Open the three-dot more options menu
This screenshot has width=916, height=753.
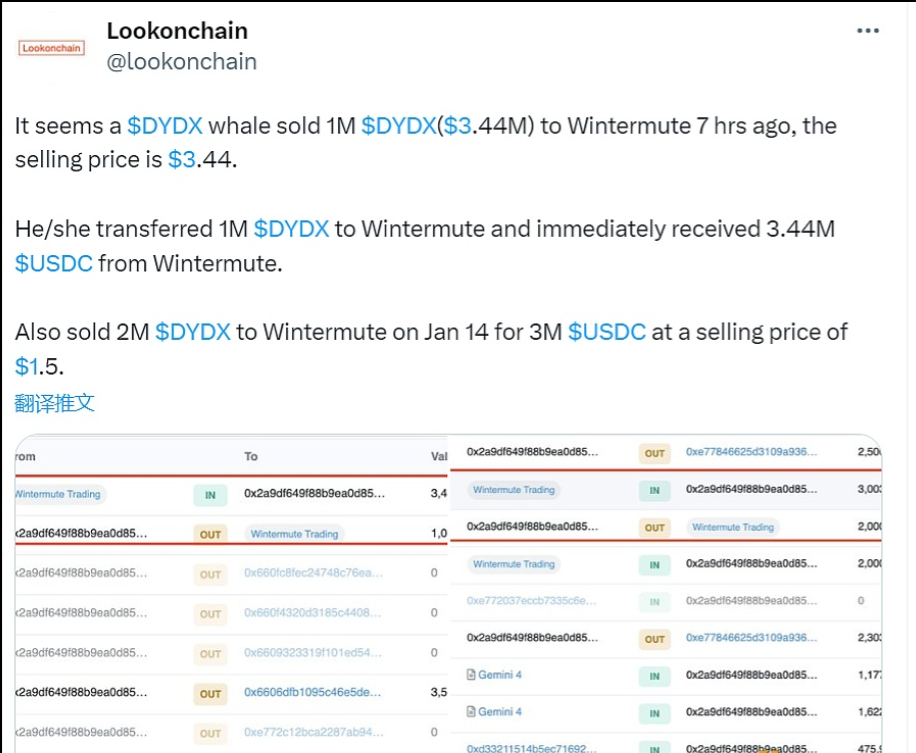point(868,31)
